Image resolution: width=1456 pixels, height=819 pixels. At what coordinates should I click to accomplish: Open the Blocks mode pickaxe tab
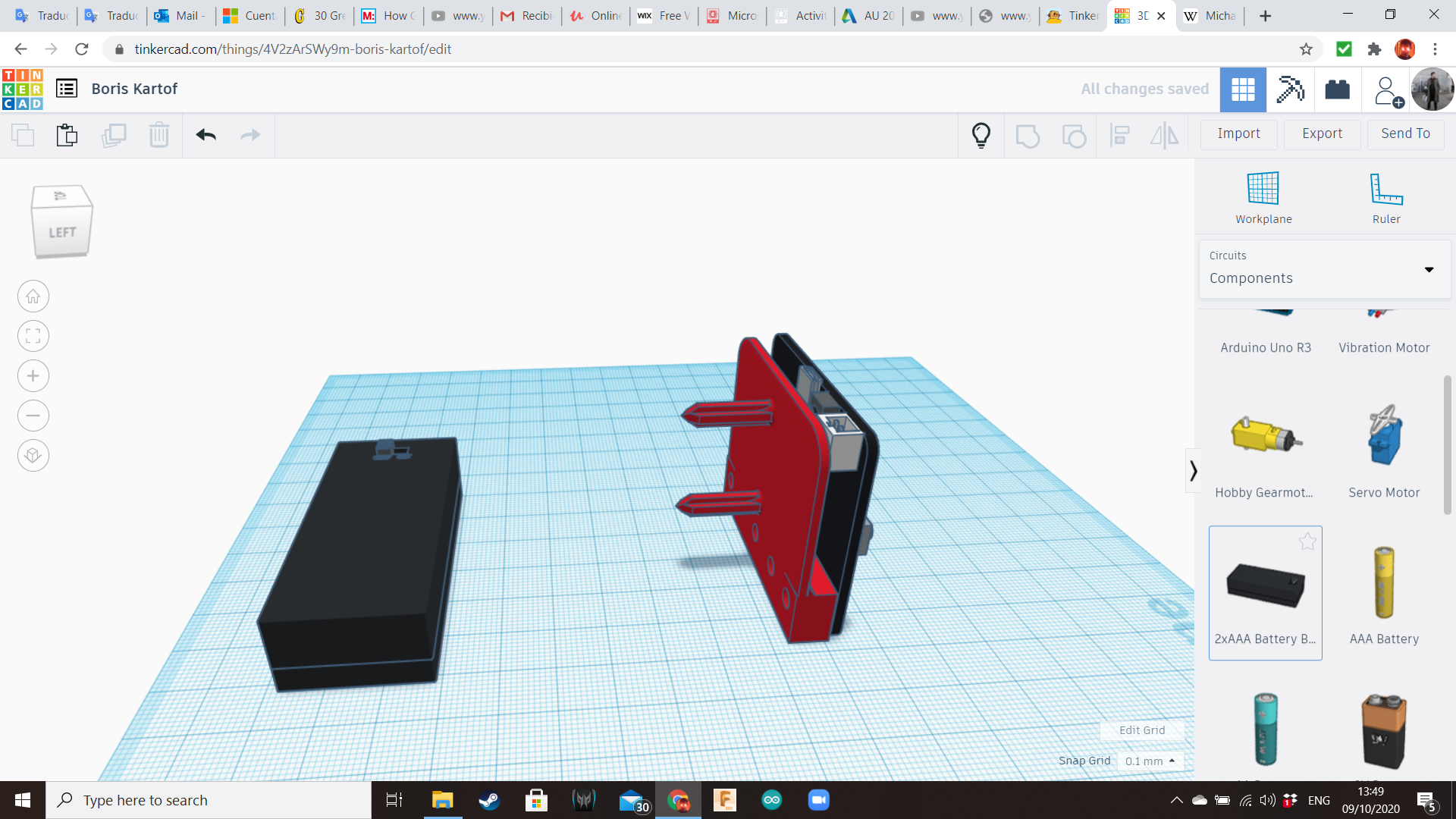(x=1290, y=89)
